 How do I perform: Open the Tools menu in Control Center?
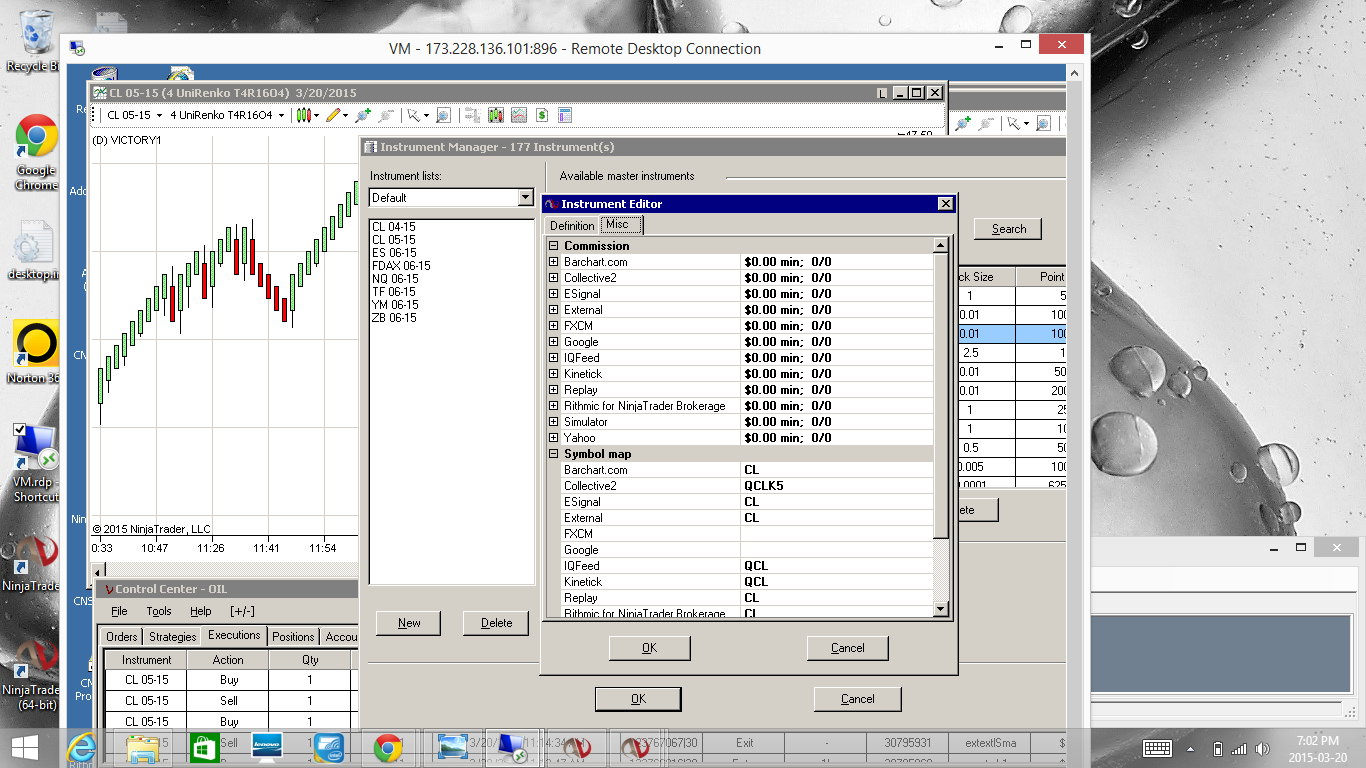tap(158, 611)
